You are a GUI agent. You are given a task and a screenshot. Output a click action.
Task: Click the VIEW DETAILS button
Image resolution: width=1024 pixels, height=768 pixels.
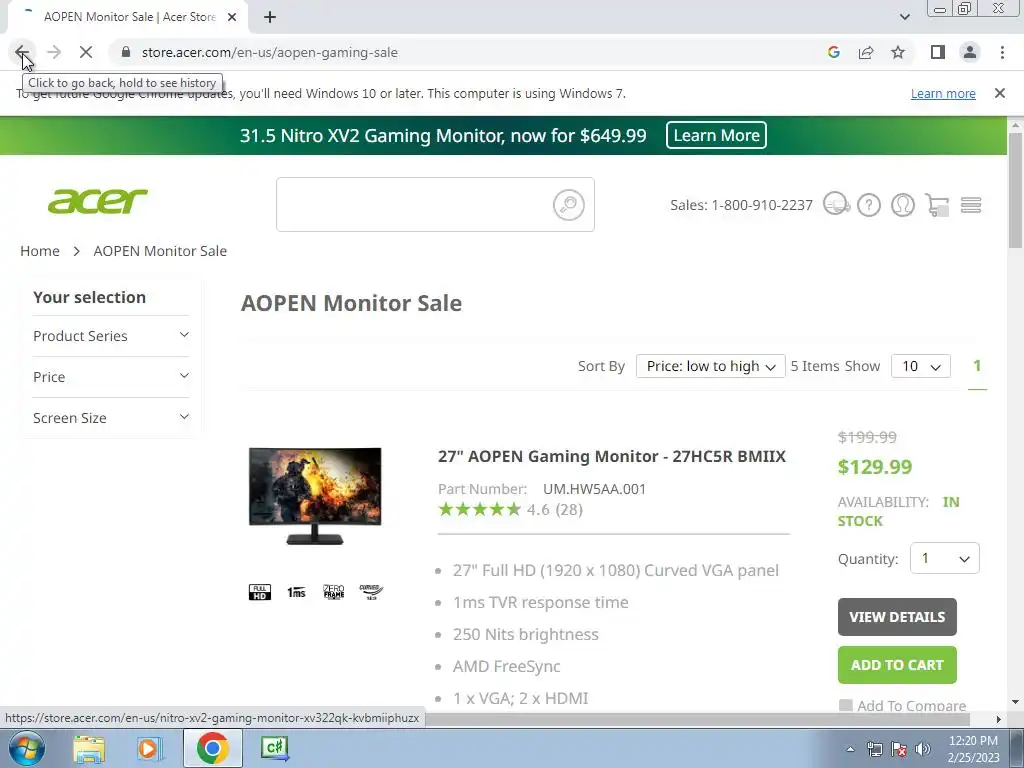(x=897, y=617)
